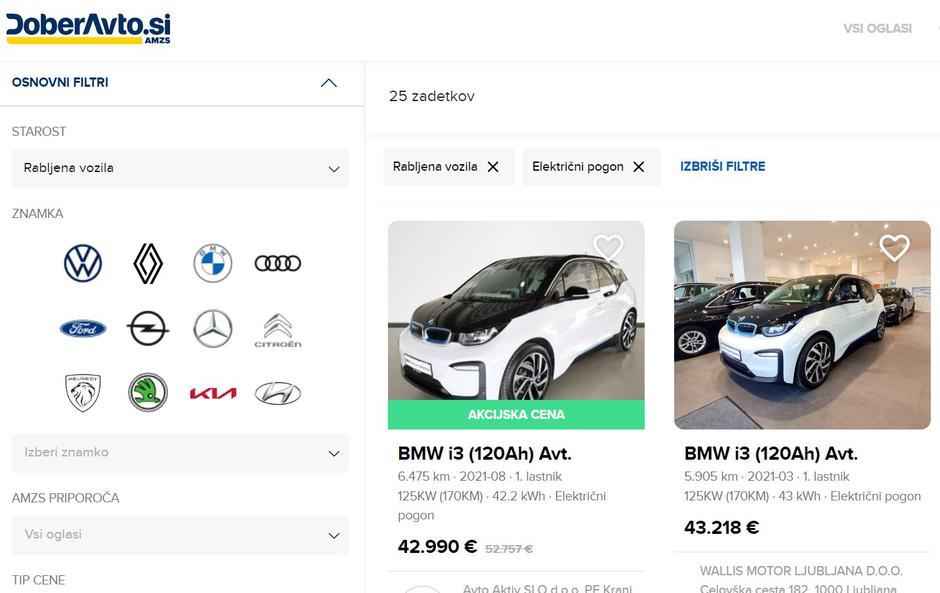Select the Volkswagen brand logo

click(83, 263)
